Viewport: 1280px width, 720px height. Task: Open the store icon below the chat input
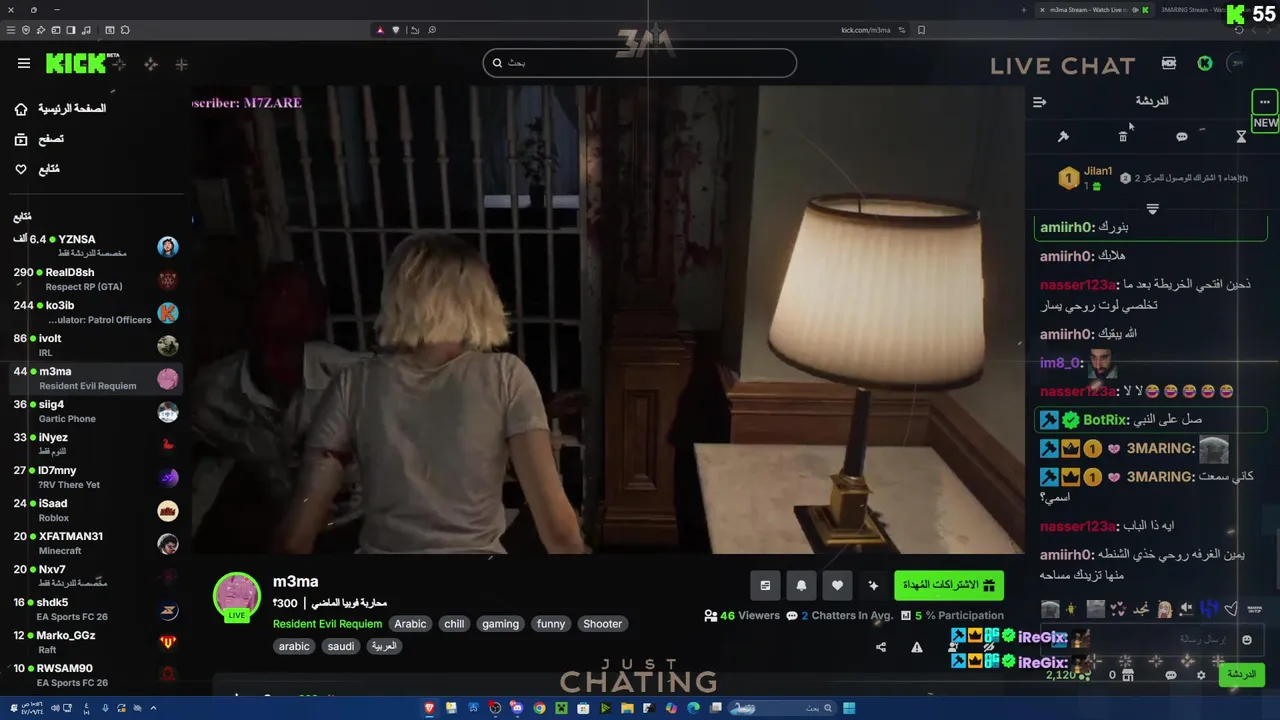point(1129,675)
